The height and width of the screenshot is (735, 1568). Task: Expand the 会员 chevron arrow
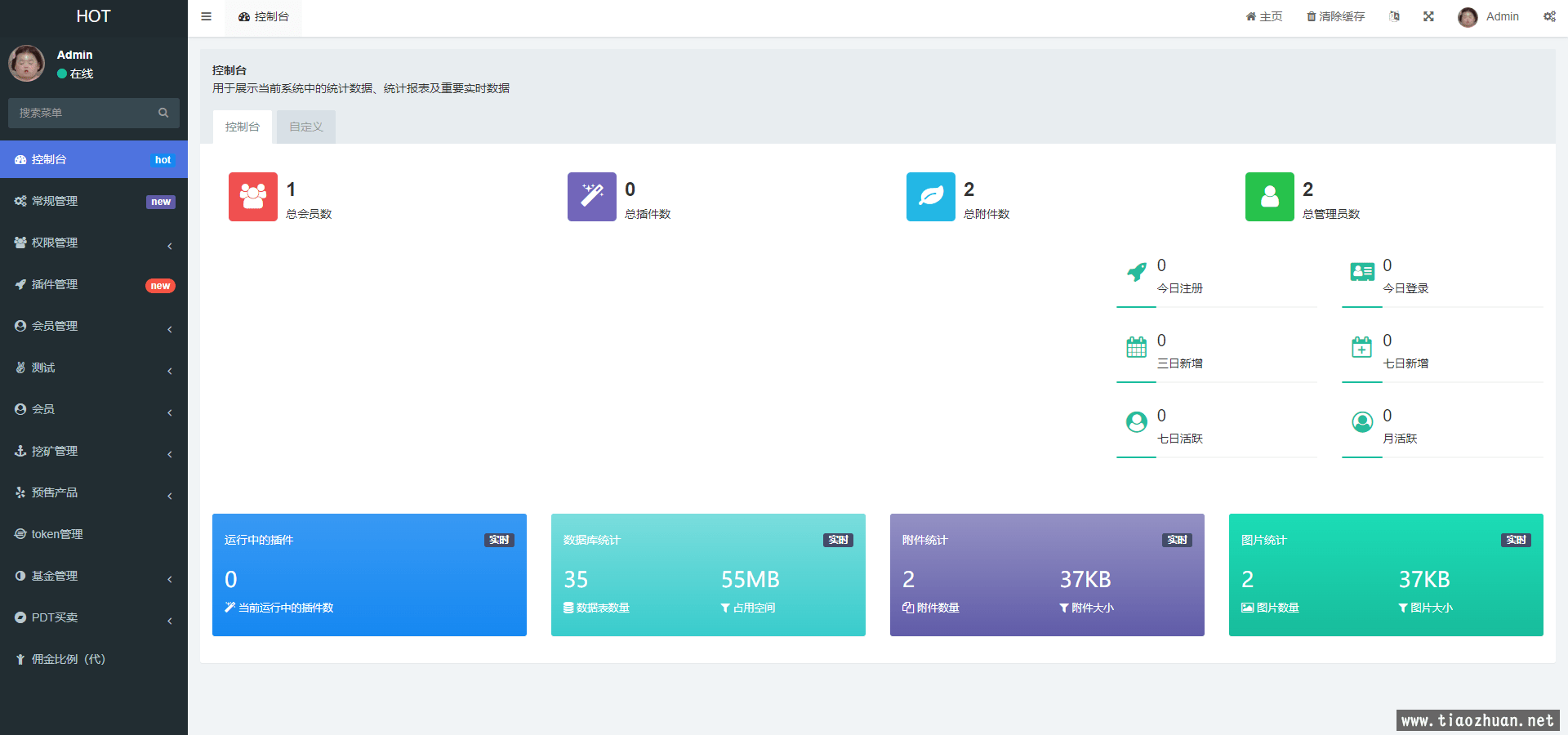click(170, 412)
